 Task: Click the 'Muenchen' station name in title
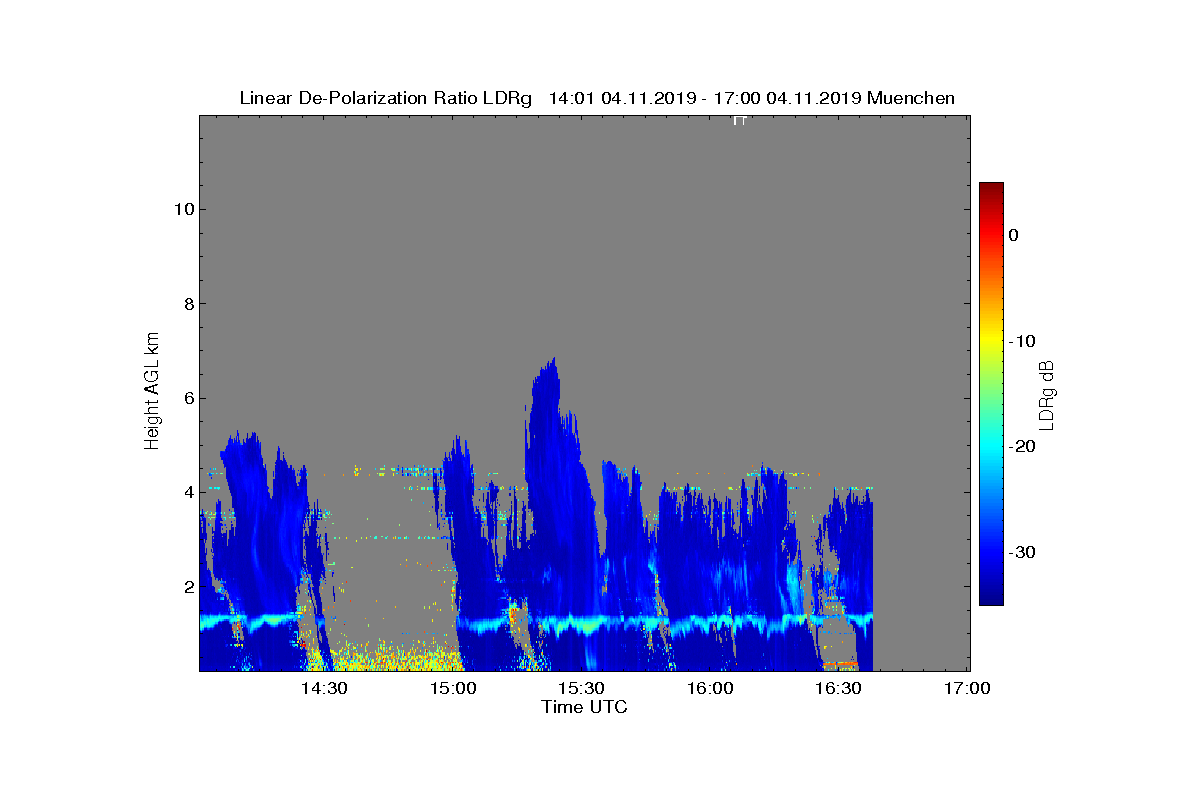[x=911, y=98]
